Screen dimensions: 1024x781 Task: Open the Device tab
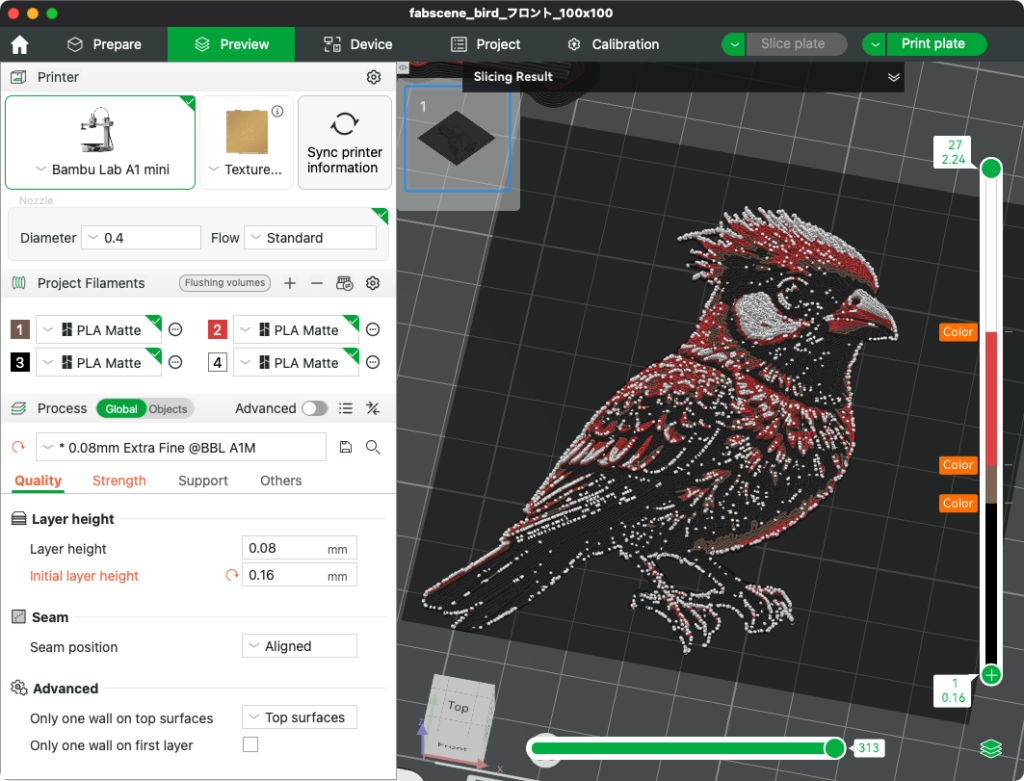click(x=358, y=44)
